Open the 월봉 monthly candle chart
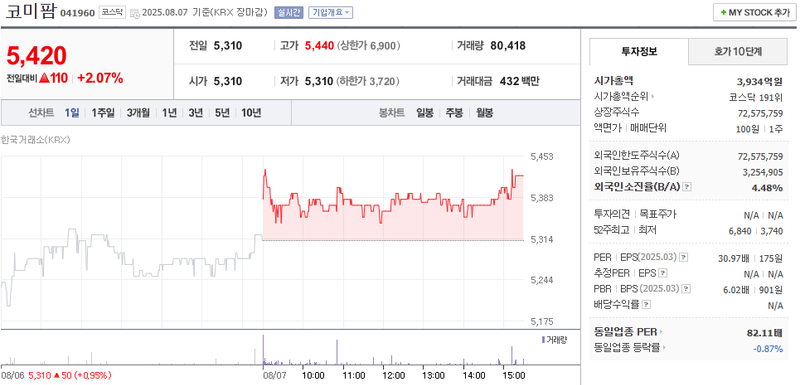Screen dimensions: 800x385 pyautogui.click(x=485, y=113)
